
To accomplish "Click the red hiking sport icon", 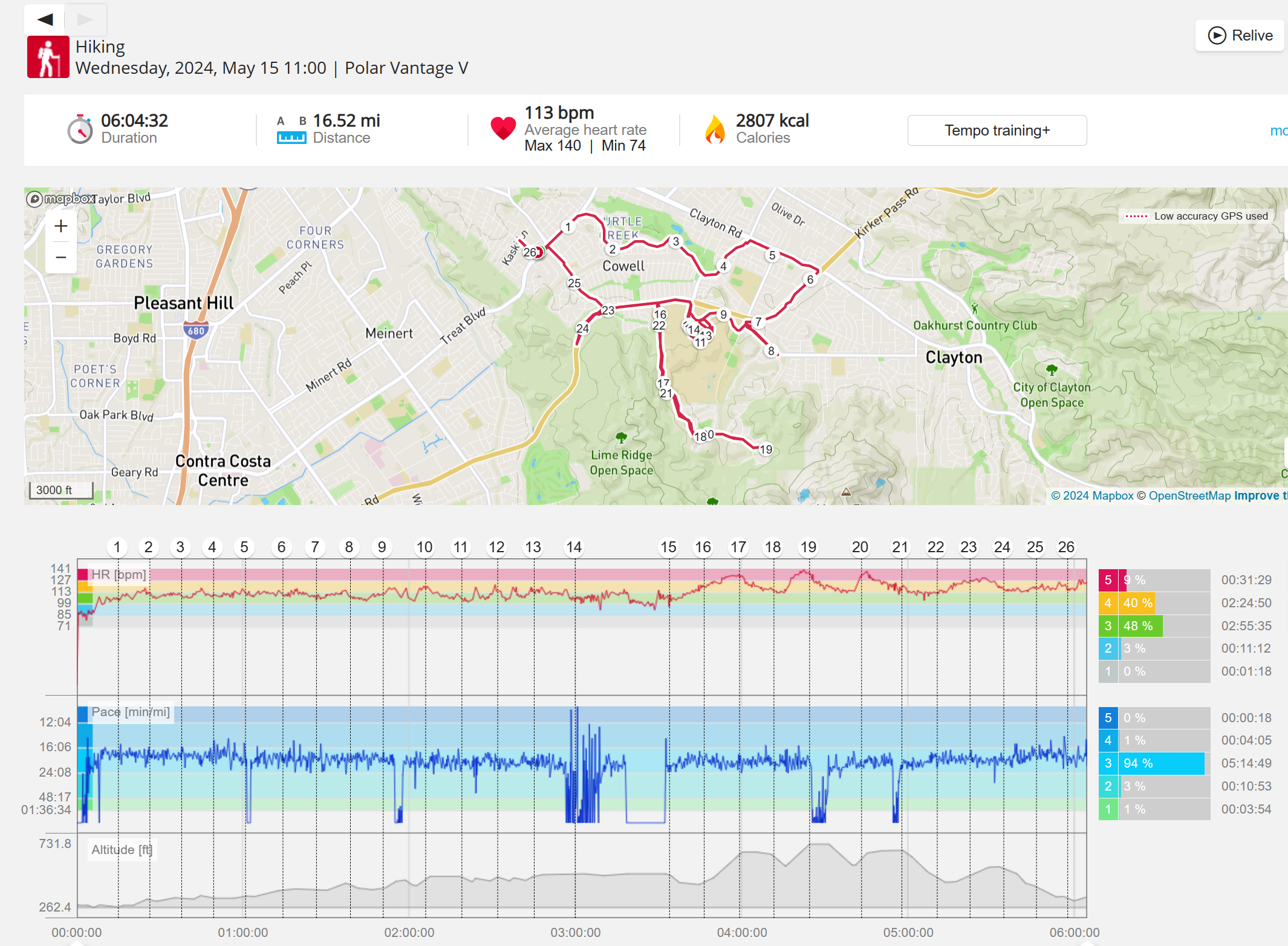I will click(x=48, y=57).
